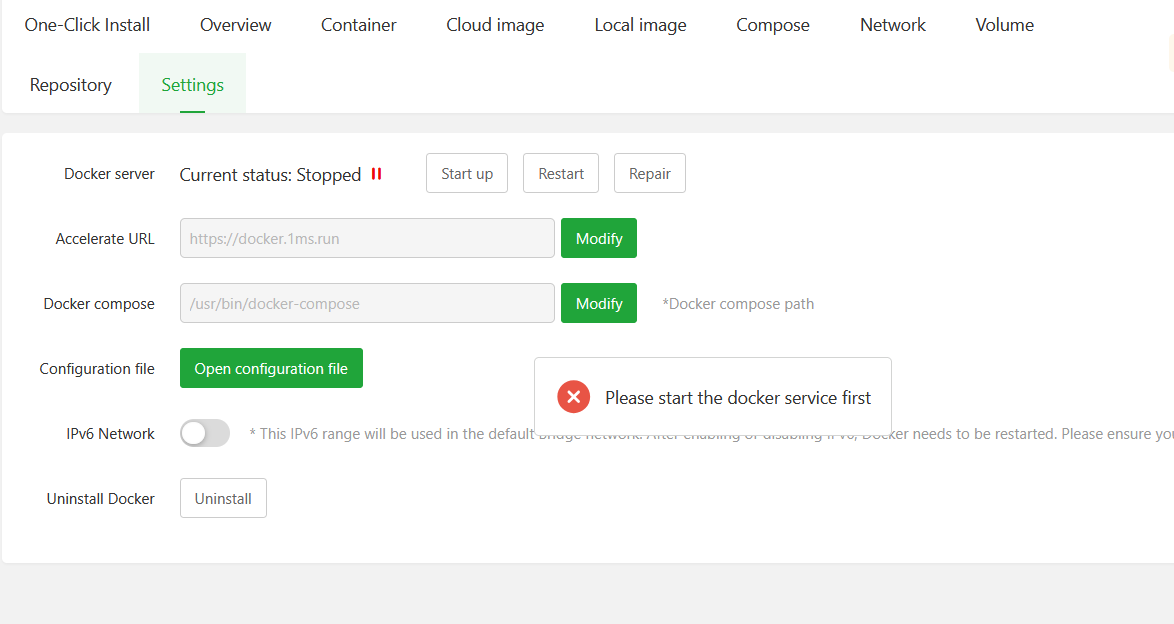Switch to the Overview tab

coord(236,25)
